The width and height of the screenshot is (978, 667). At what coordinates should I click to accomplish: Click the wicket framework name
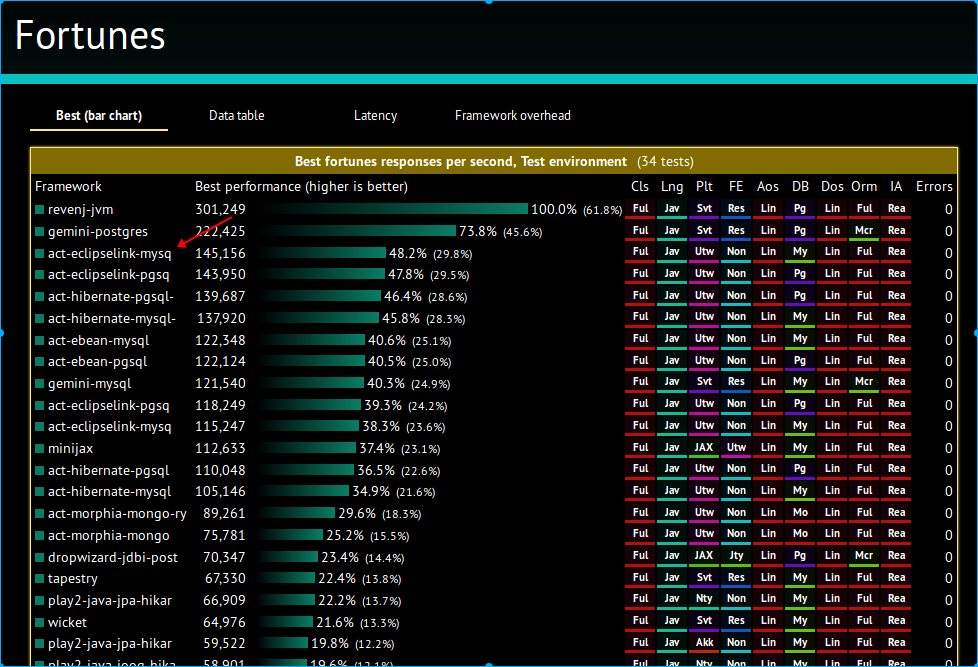[x=67, y=623]
